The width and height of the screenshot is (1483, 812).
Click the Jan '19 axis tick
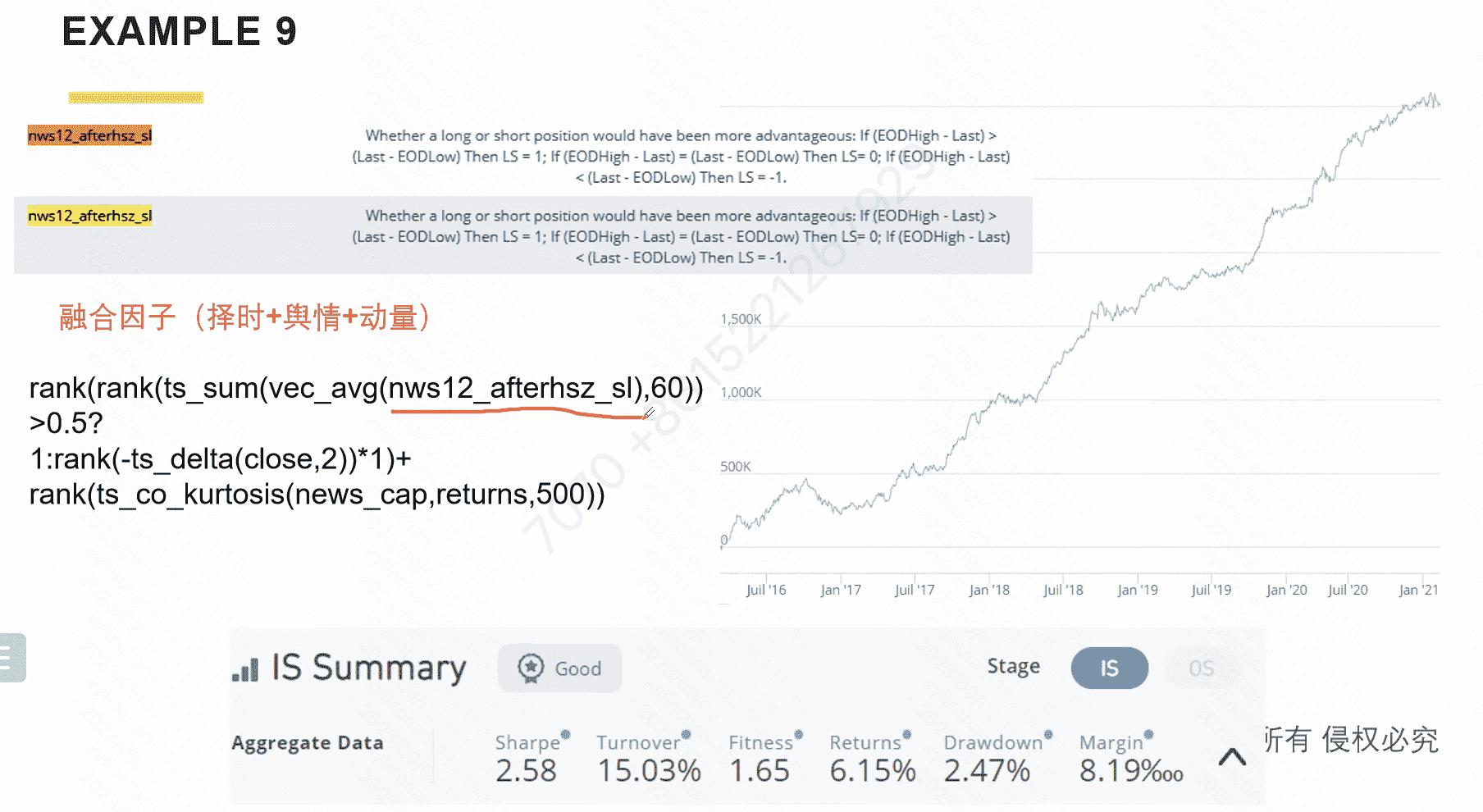(1138, 590)
